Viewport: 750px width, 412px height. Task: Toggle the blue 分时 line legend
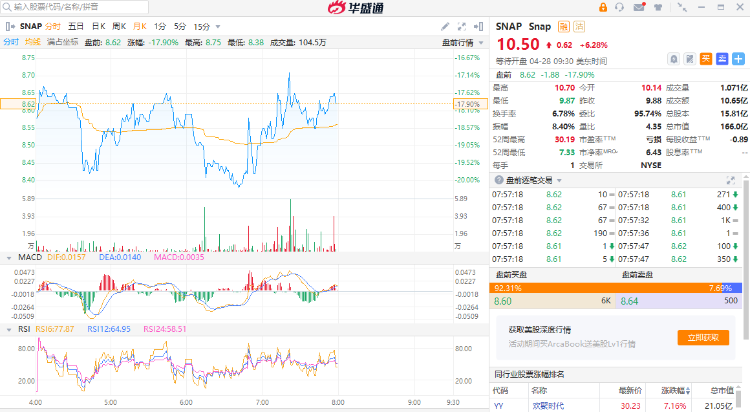coord(11,42)
